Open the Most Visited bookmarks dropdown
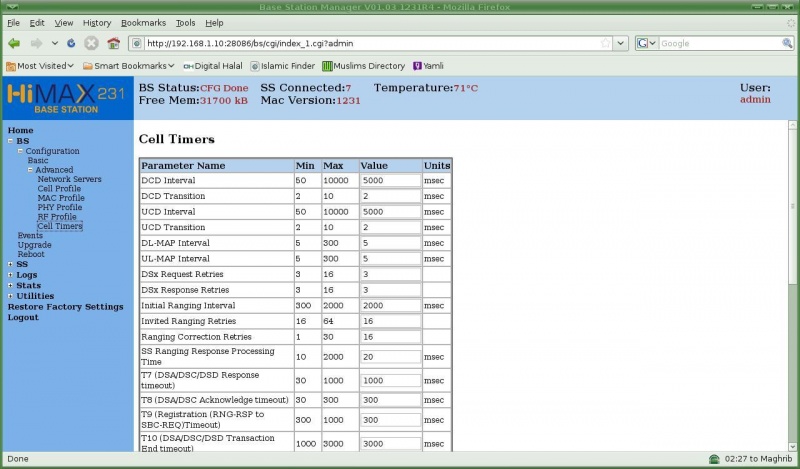 click(x=40, y=66)
